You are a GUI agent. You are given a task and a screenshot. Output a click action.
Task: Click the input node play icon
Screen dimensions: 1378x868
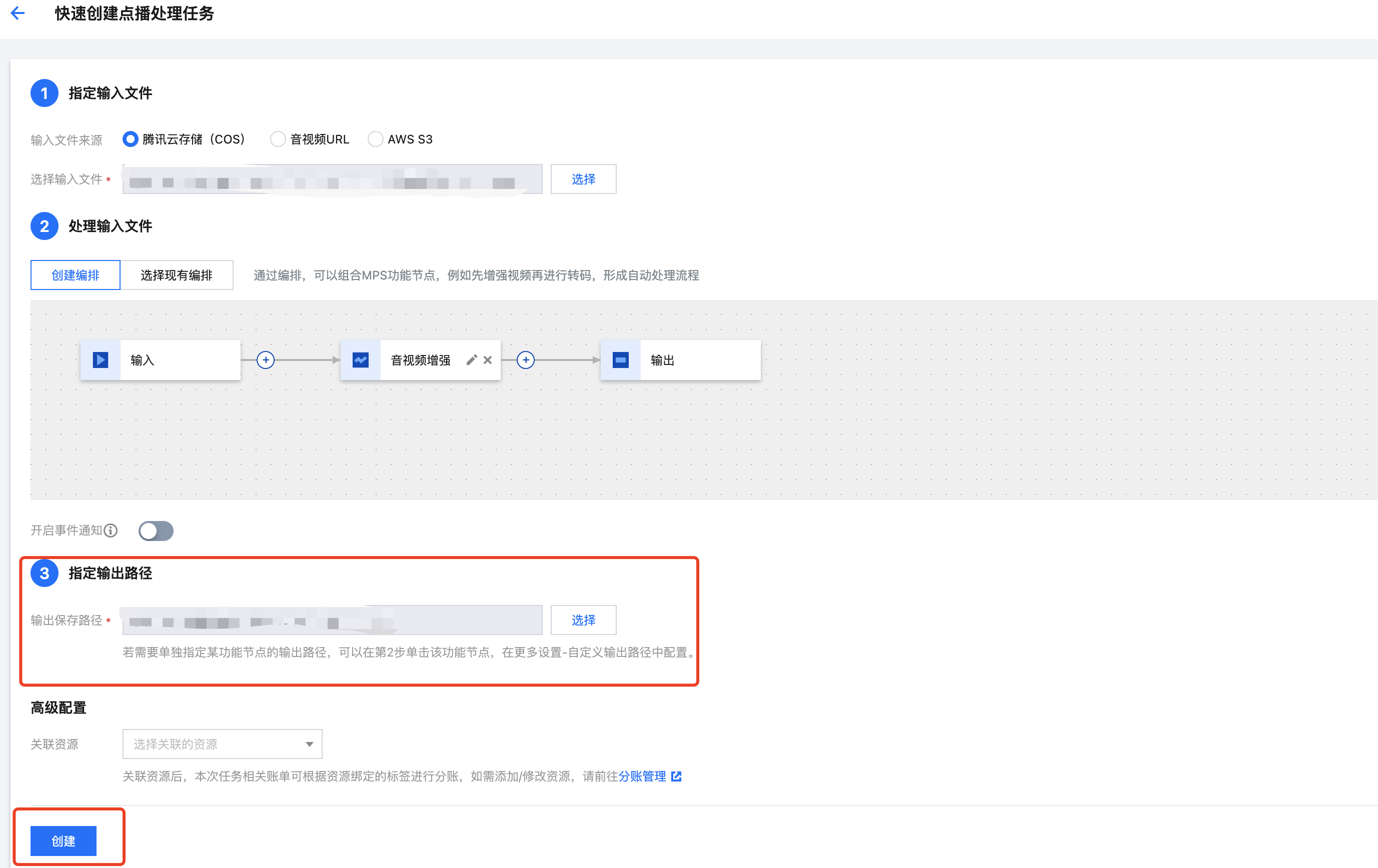[101, 360]
